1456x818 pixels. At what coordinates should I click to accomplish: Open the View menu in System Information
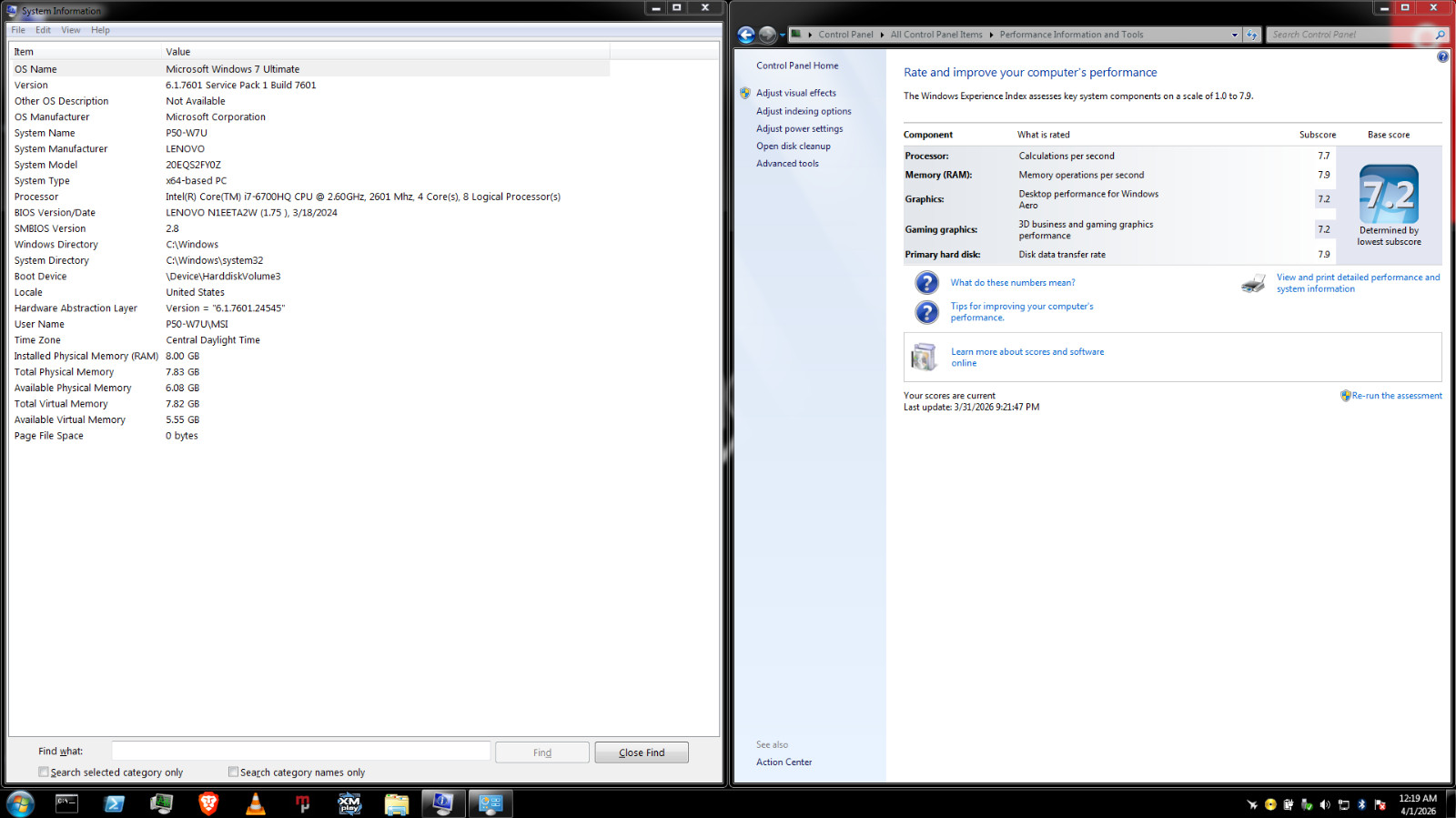[71, 30]
